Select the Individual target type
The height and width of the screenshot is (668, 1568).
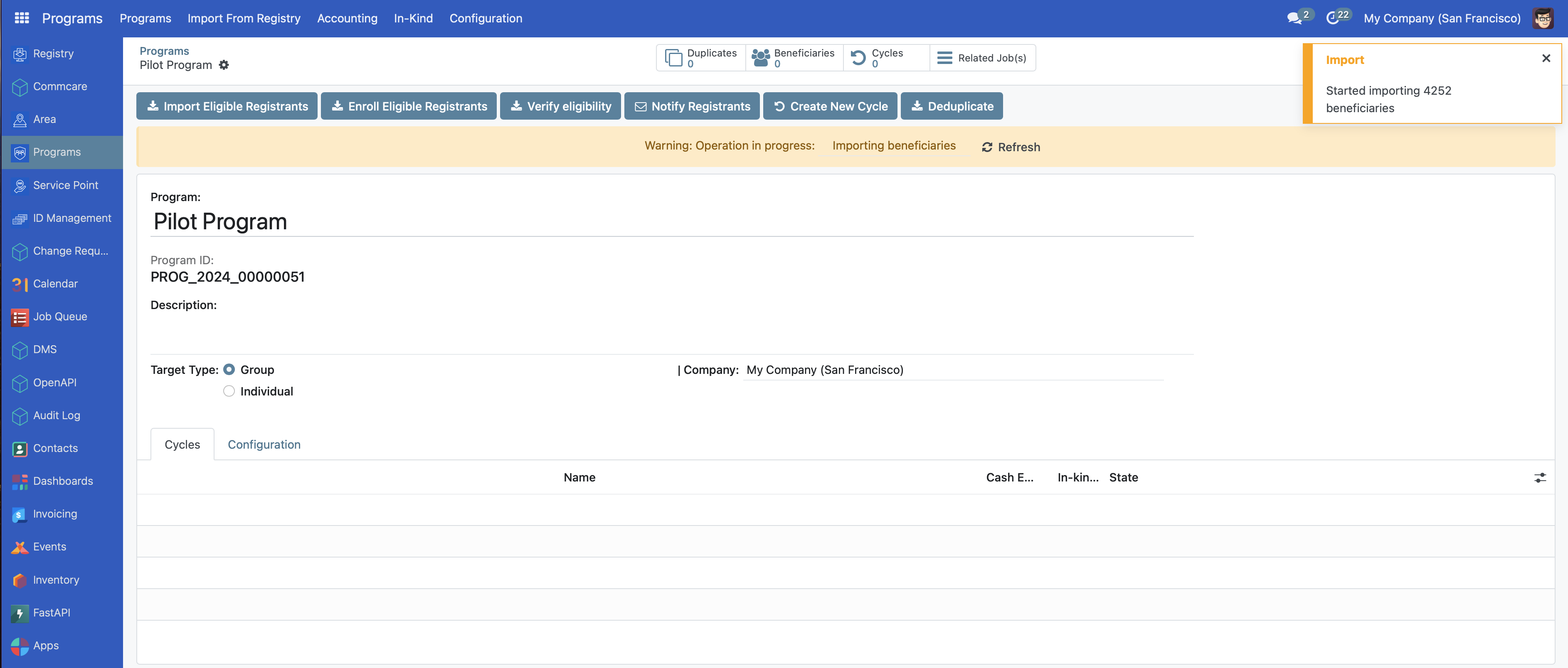point(229,390)
